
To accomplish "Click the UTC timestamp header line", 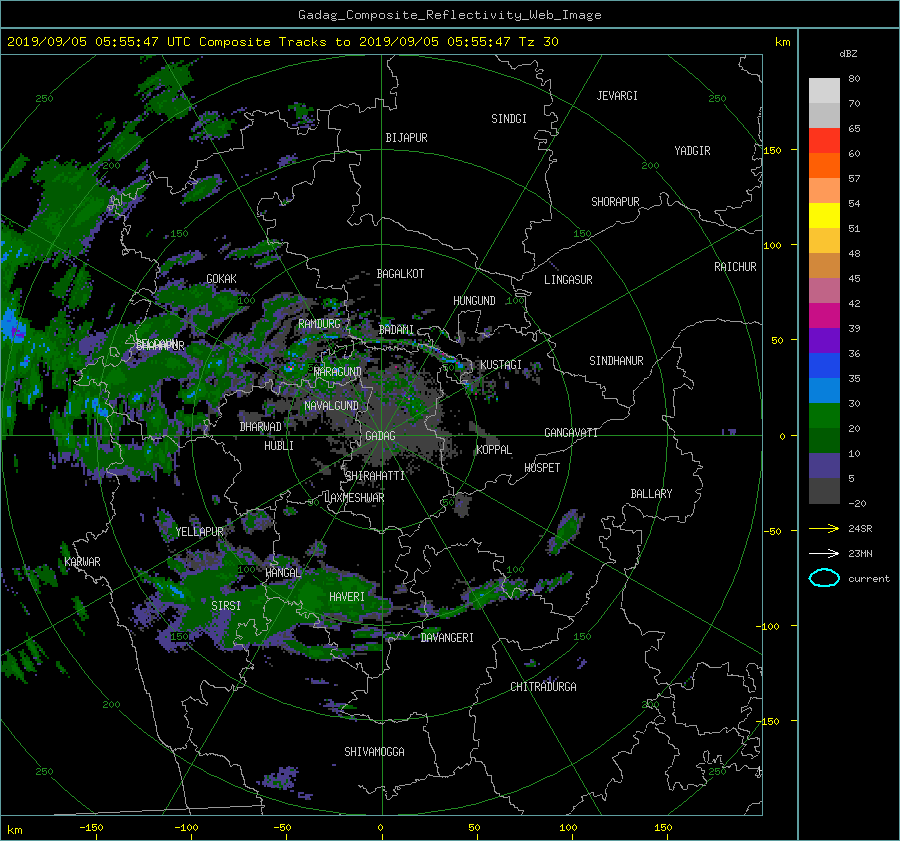I will tap(282, 42).
